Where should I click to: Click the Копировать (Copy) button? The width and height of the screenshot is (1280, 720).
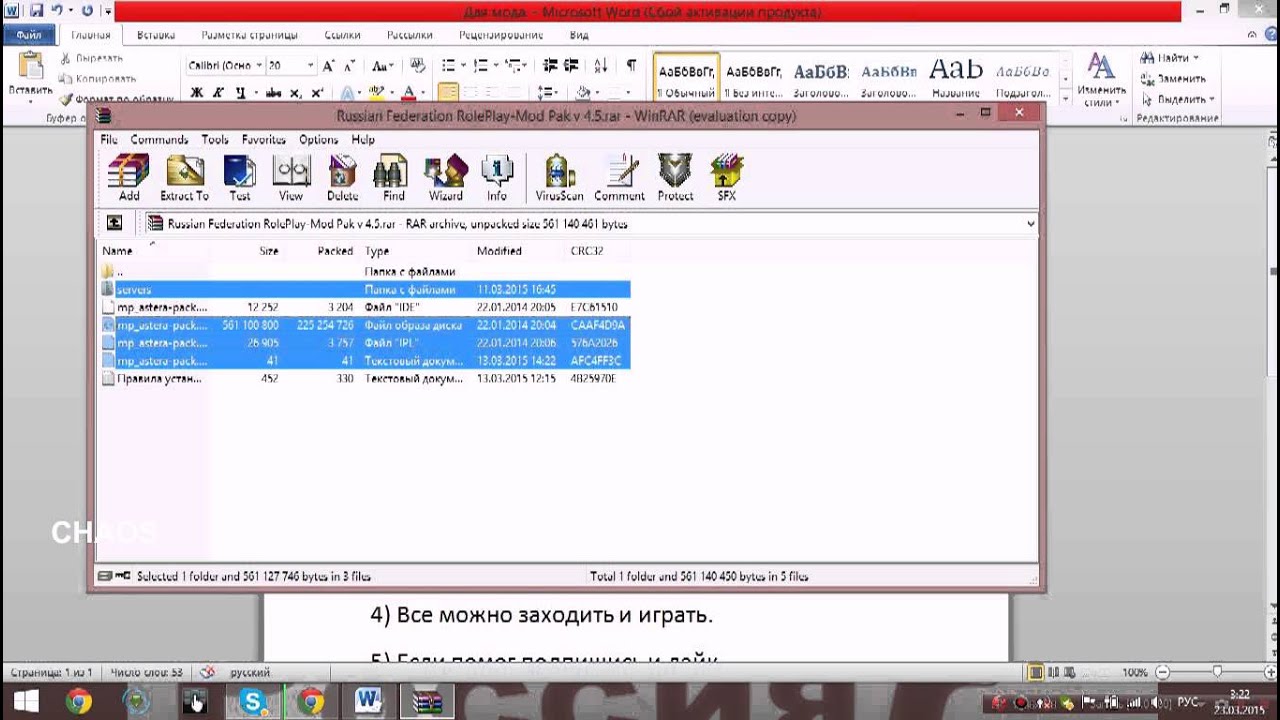[x=98, y=79]
